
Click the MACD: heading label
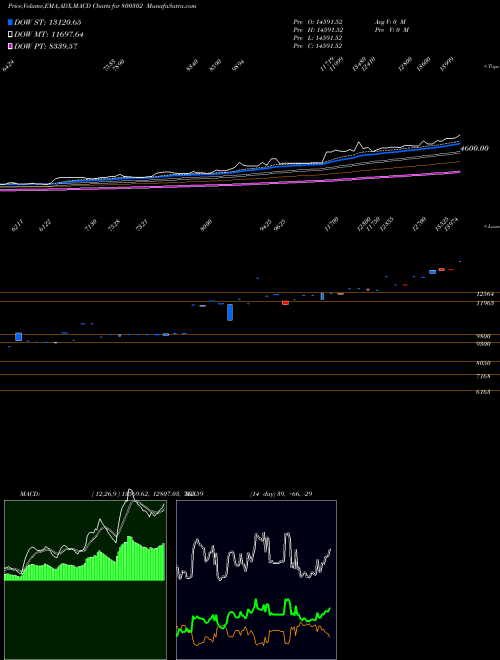(30, 494)
